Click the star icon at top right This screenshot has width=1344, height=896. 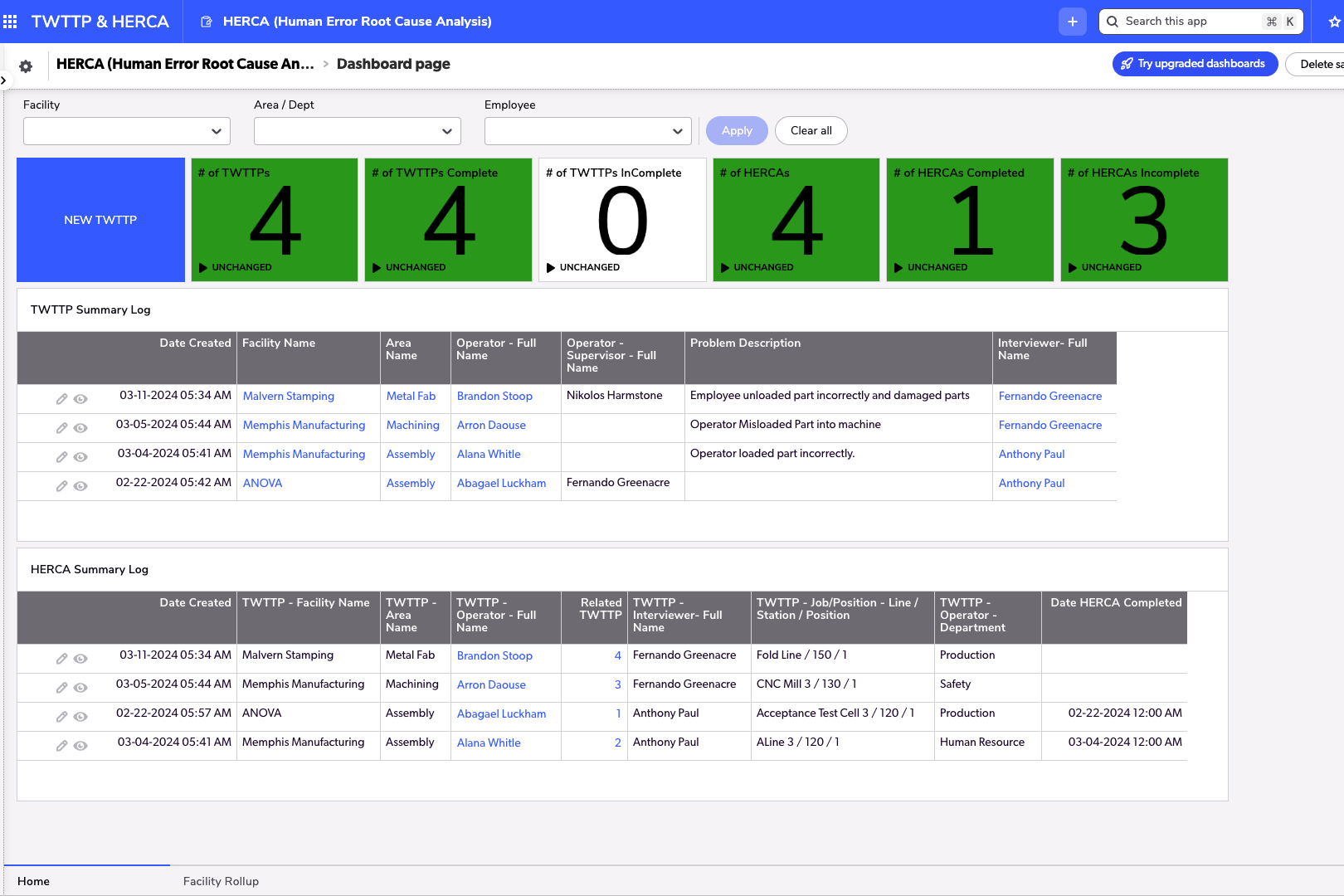[1332, 21]
